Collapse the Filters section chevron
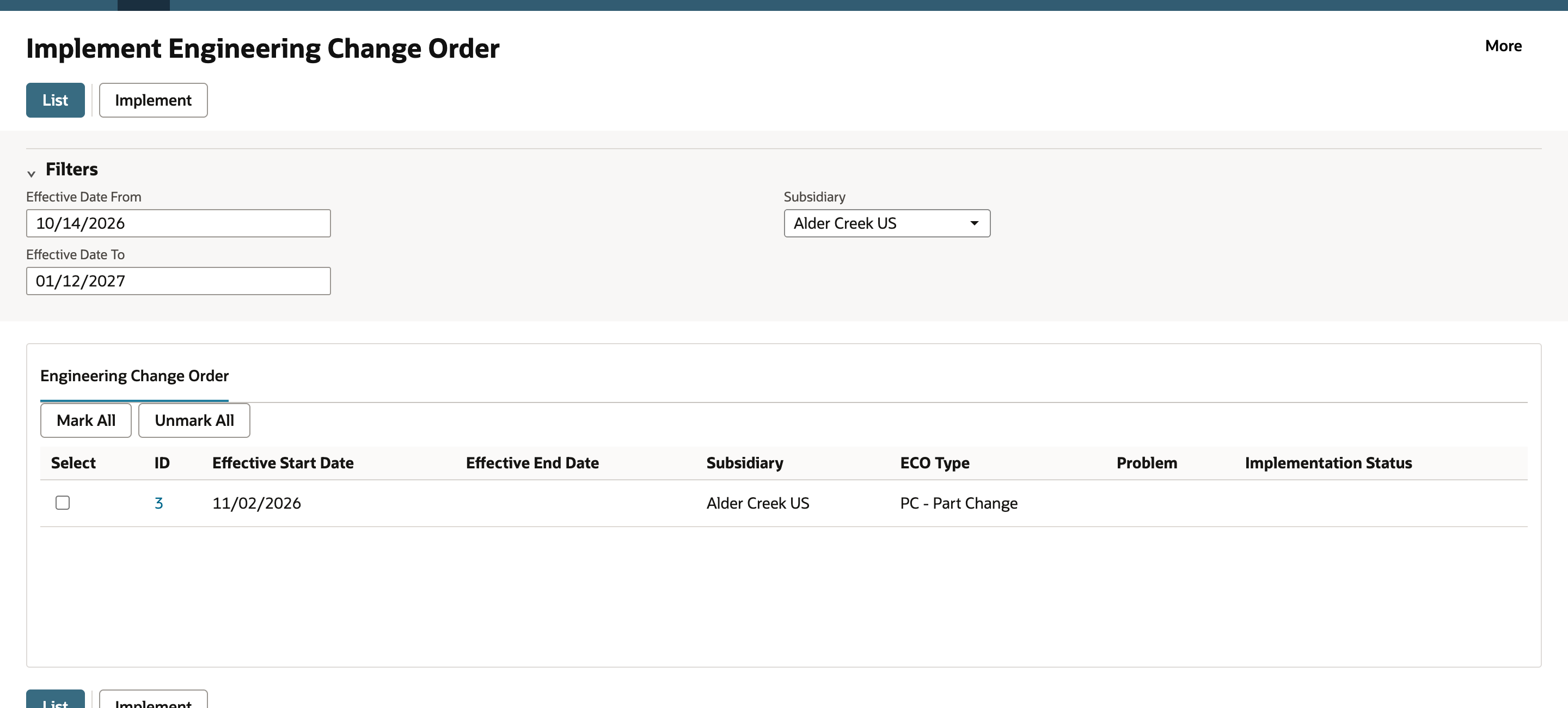Viewport: 1568px width, 708px height. pyautogui.click(x=32, y=174)
